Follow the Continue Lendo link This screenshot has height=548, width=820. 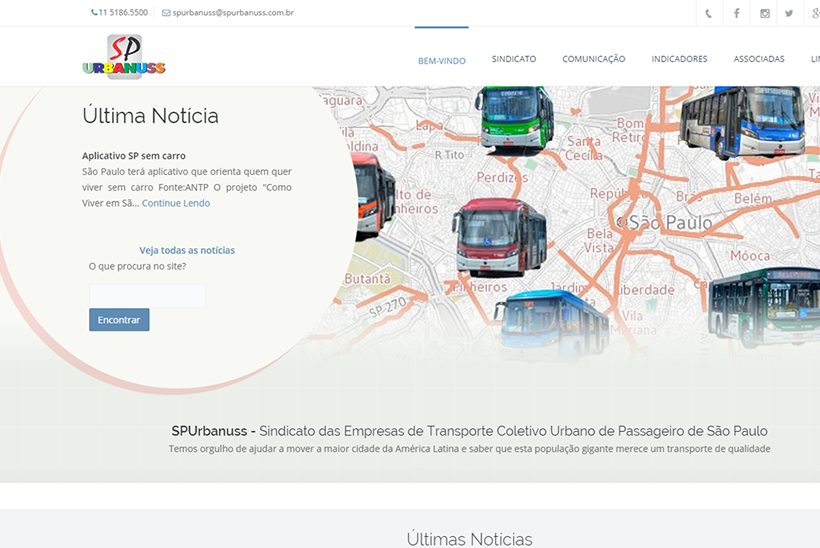point(176,203)
